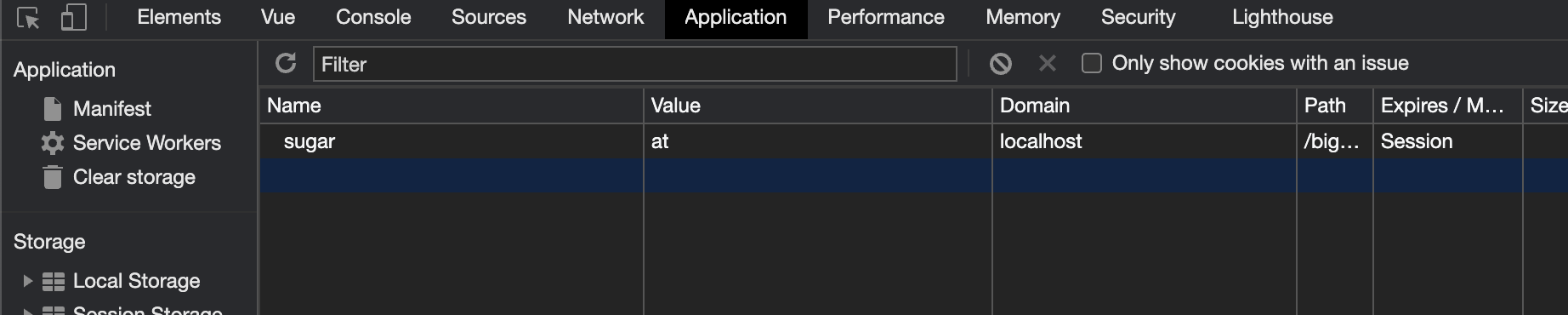Expand the Session Storage tree
Screen dimensions: 1568x315
click(x=27, y=312)
